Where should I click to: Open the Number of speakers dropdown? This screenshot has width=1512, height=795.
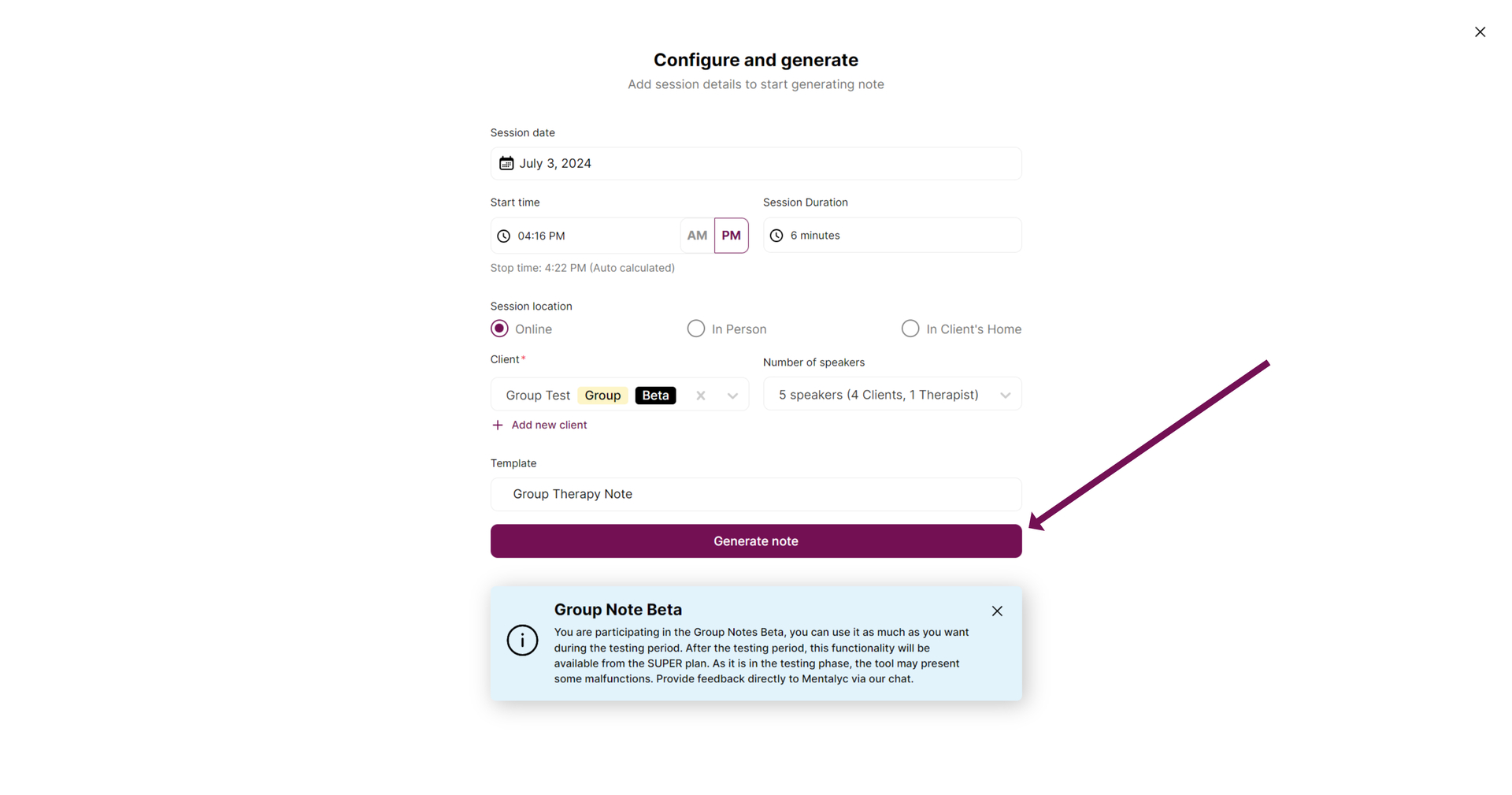(892, 394)
